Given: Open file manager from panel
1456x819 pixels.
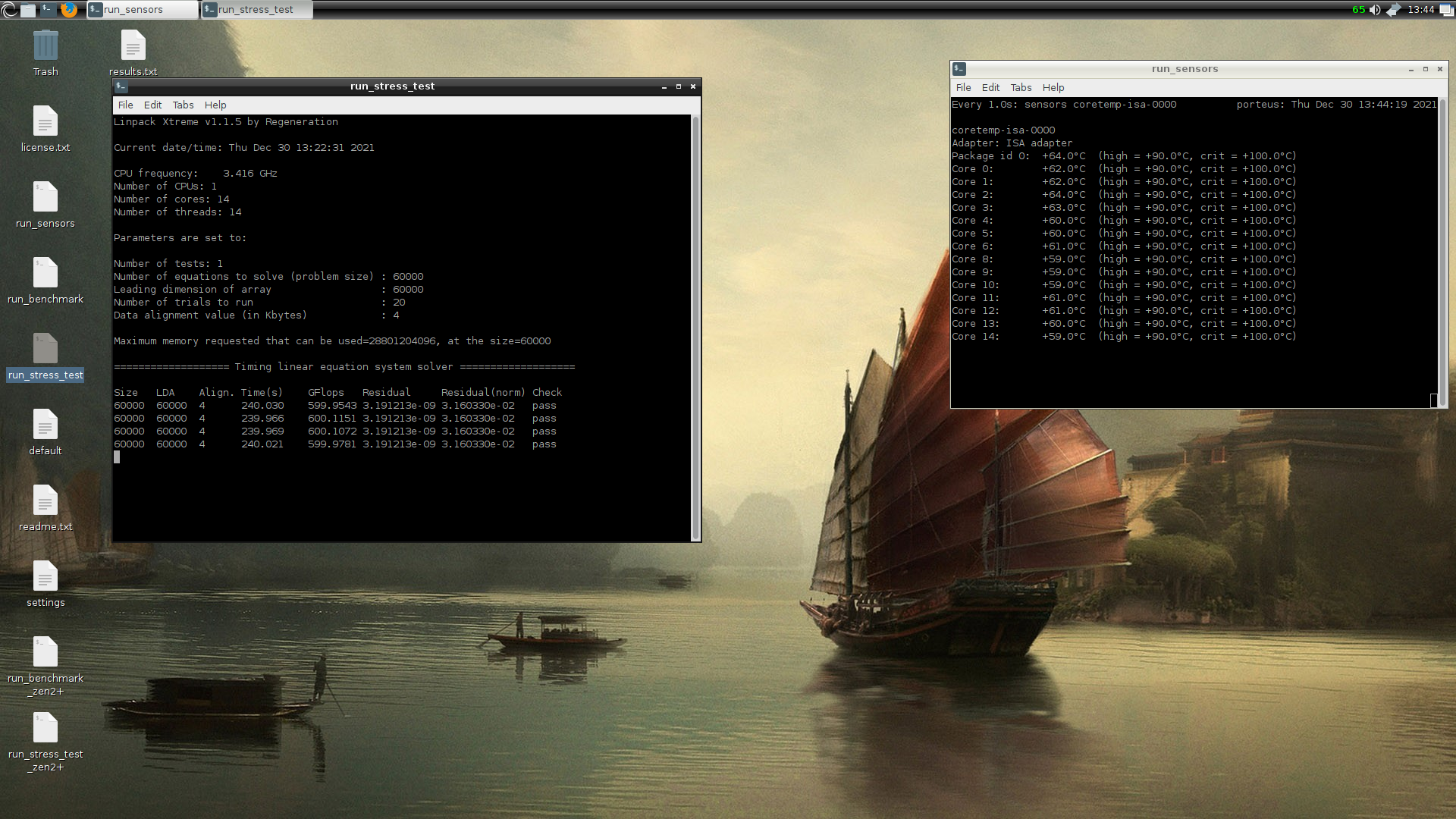Looking at the screenshot, I should pyautogui.click(x=28, y=10).
